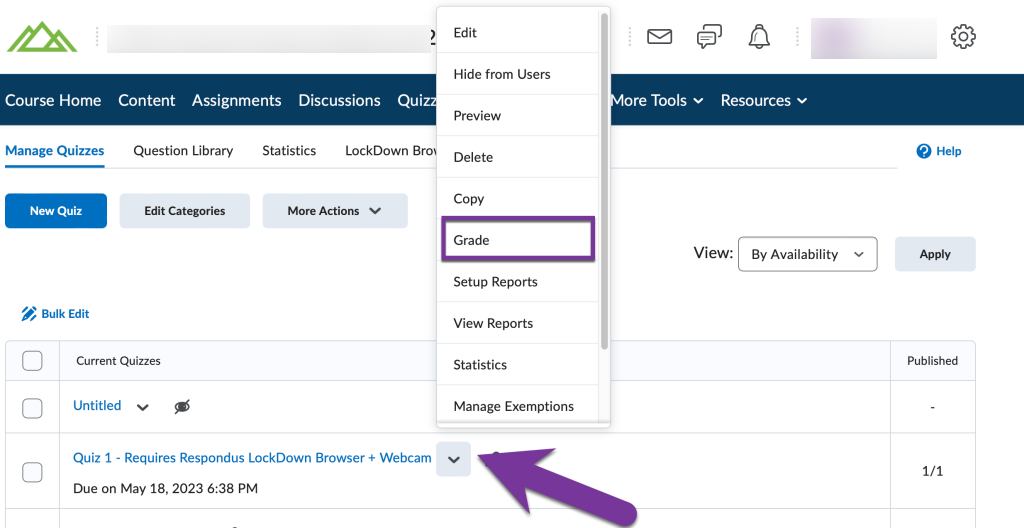Open Quizzes in the navbar
This screenshot has height=528, width=1024.
click(x=417, y=101)
